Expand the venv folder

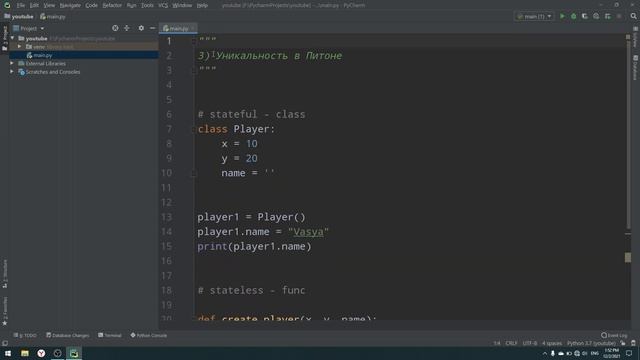click(19, 47)
